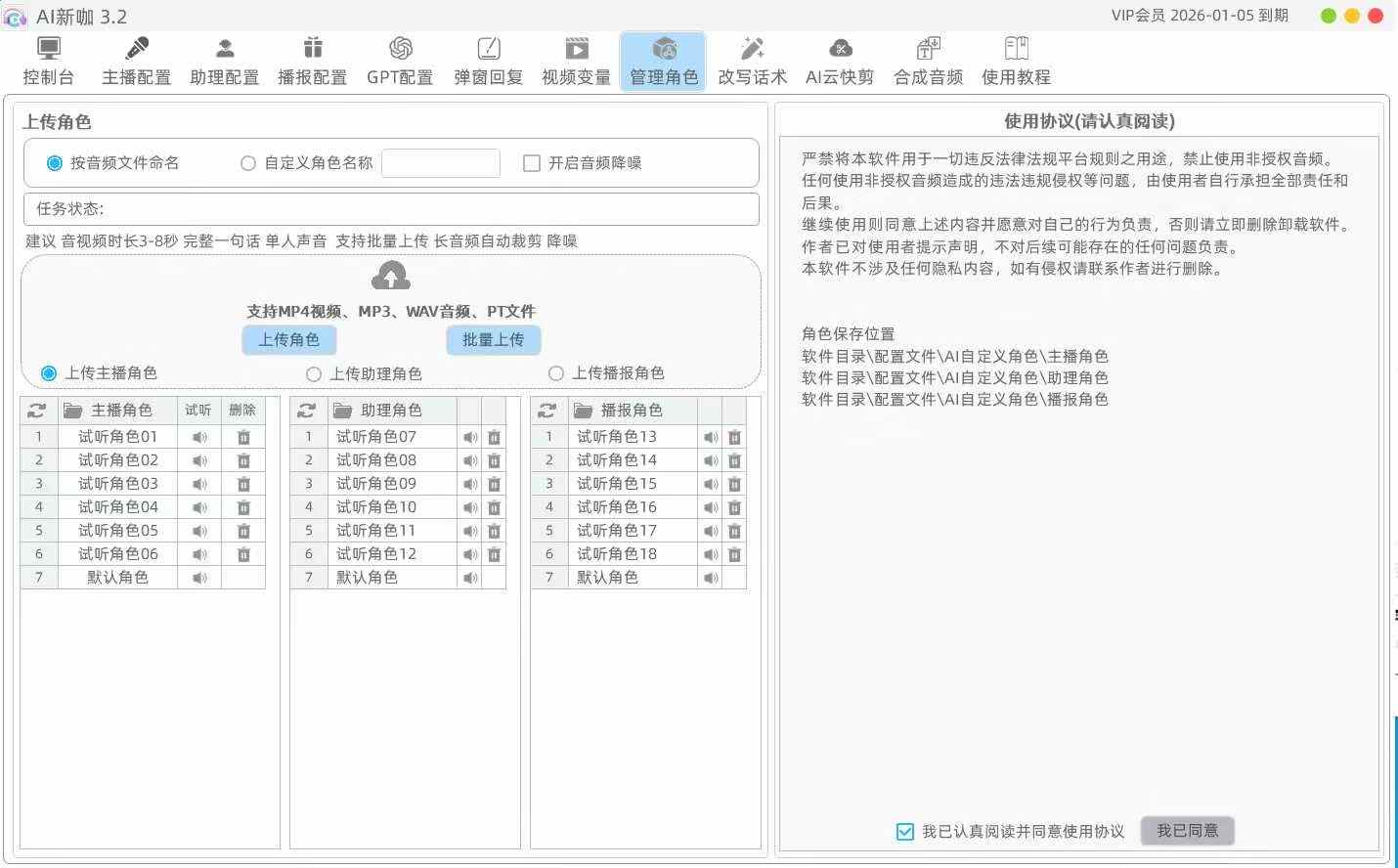Click the custom role name input field
This screenshot has height=868, width=1398.
coord(441,163)
